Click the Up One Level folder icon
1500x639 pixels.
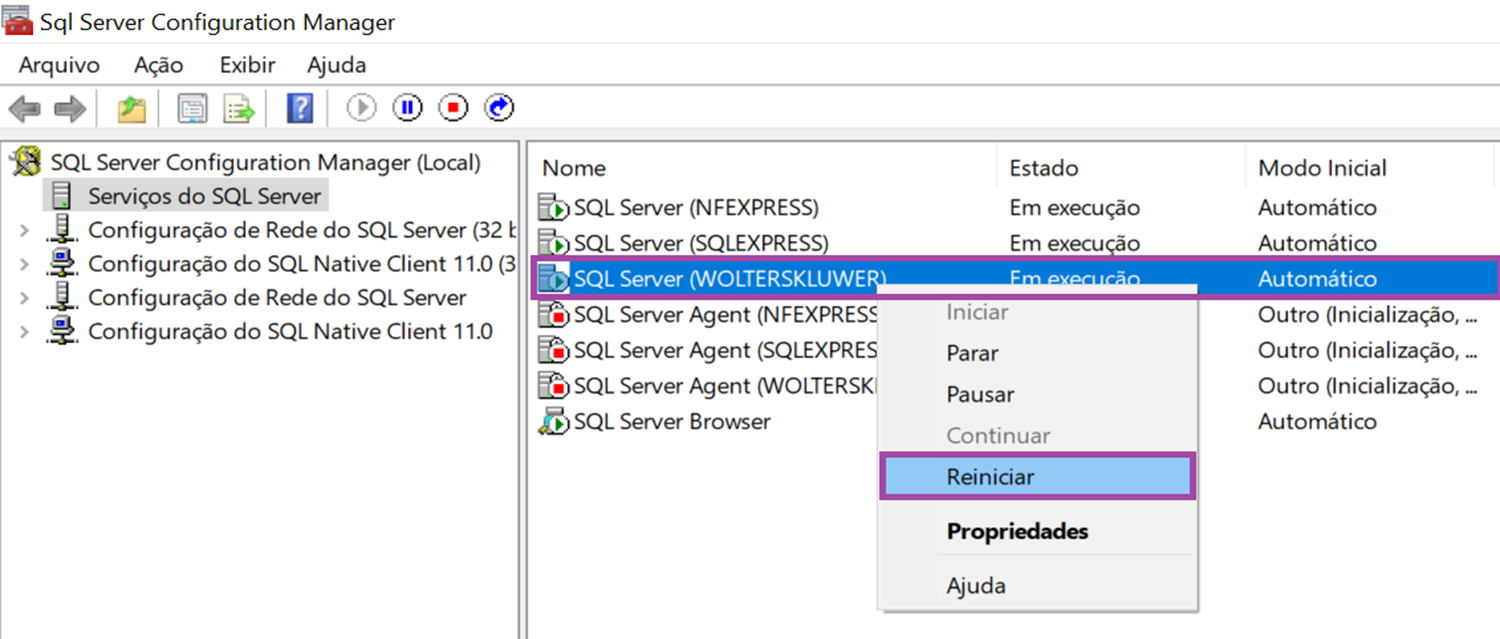click(132, 108)
